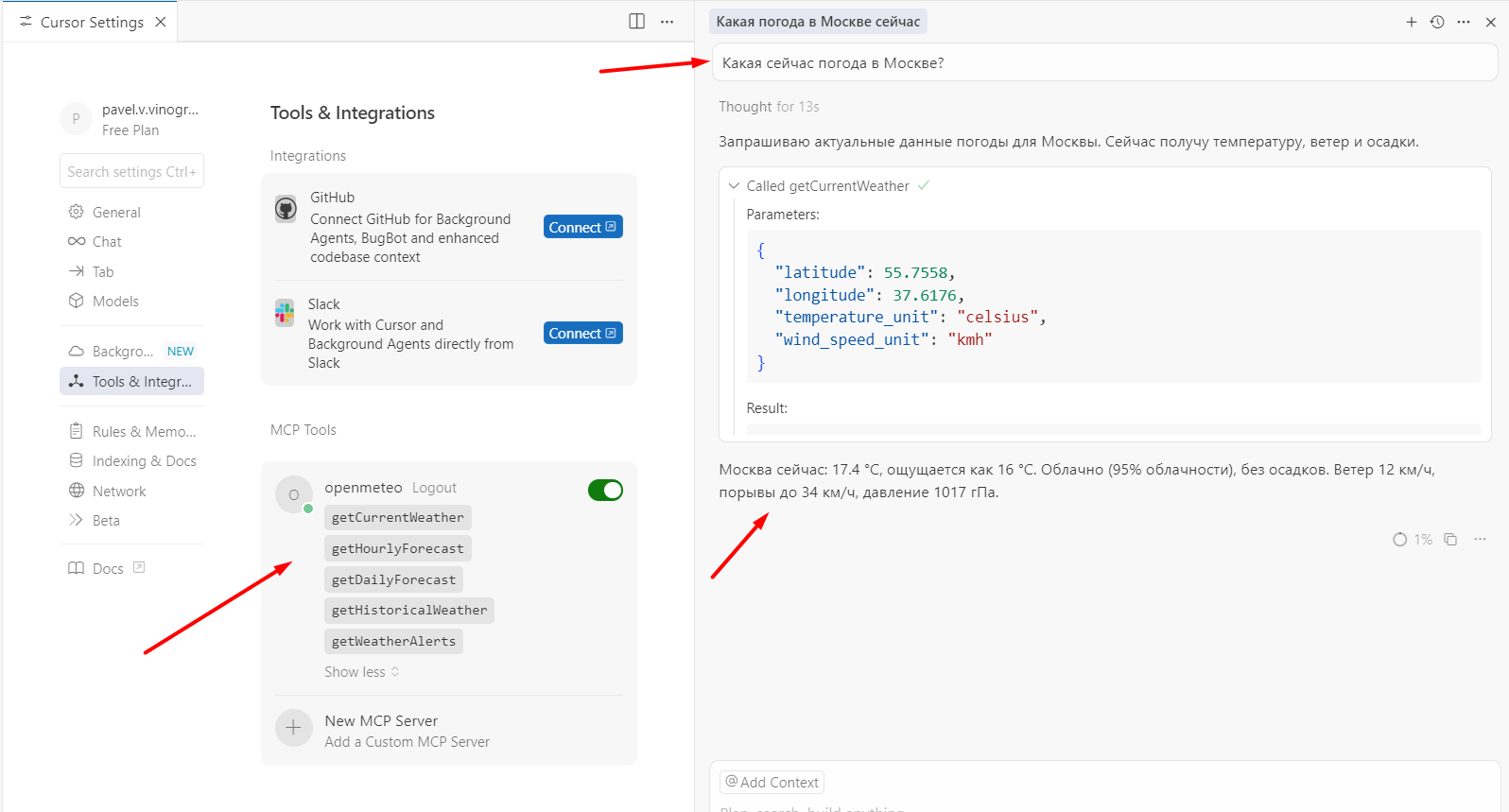This screenshot has width=1509, height=812.
Task: Open Chat settings section
Action: (131, 242)
